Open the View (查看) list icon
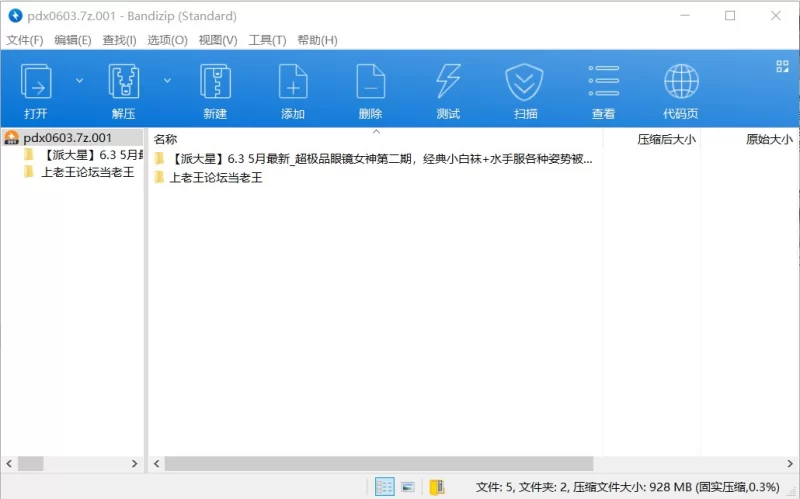Screen dimensions: 800x499 click(x=604, y=81)
